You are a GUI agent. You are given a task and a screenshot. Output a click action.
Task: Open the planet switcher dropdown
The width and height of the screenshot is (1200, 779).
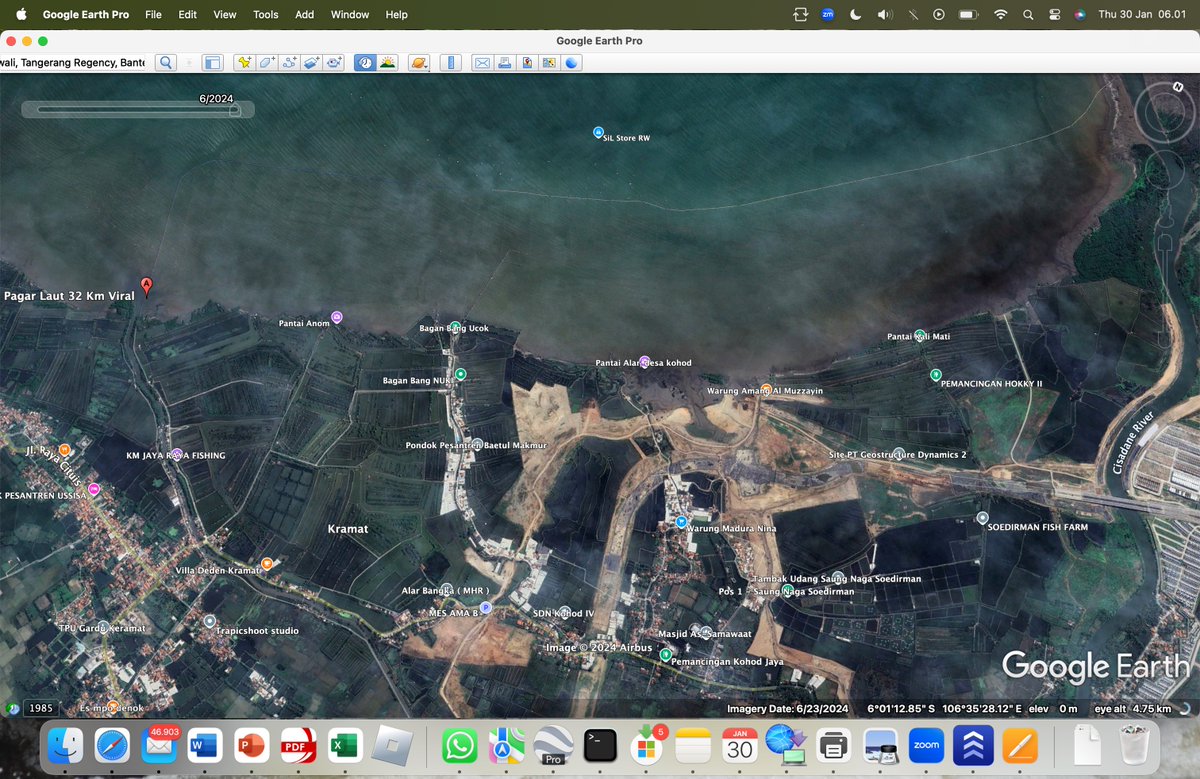pos(419,62)
